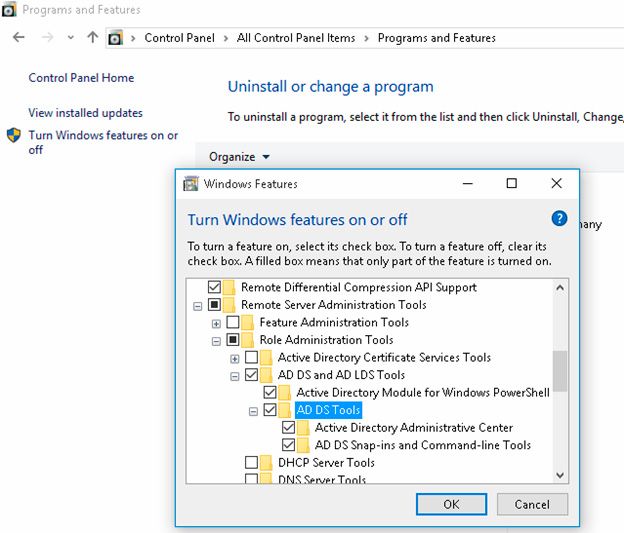Click the forward navigation arrow
The width and height of the screenshot is (624, 533).
47,37
